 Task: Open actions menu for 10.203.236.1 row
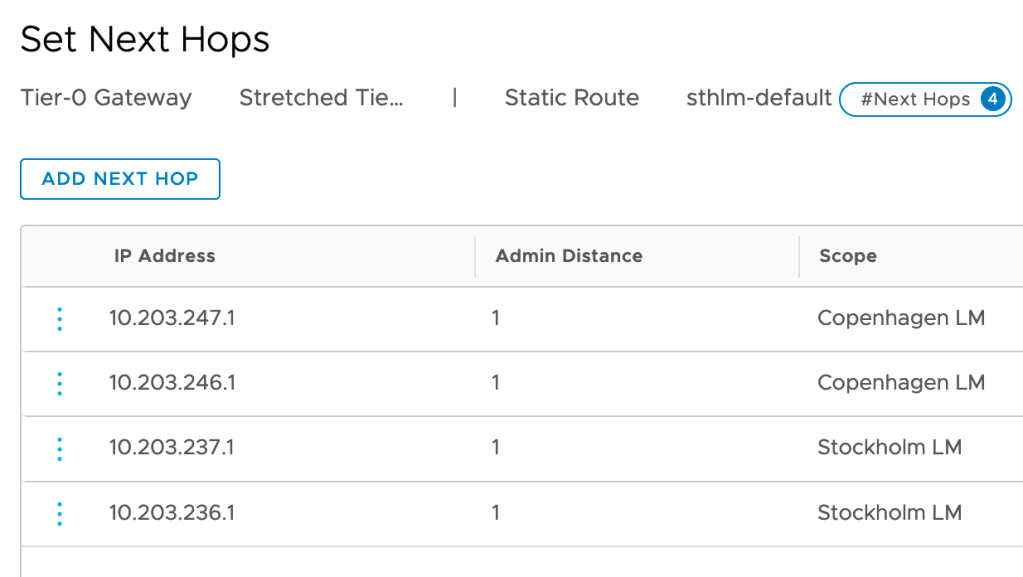tap(59, 513)
